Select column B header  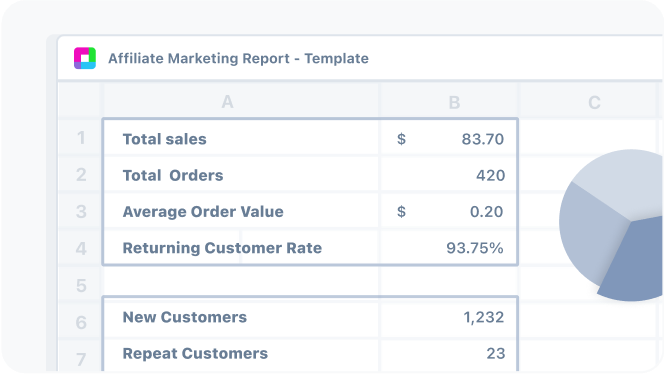click(x=449, y=102)
